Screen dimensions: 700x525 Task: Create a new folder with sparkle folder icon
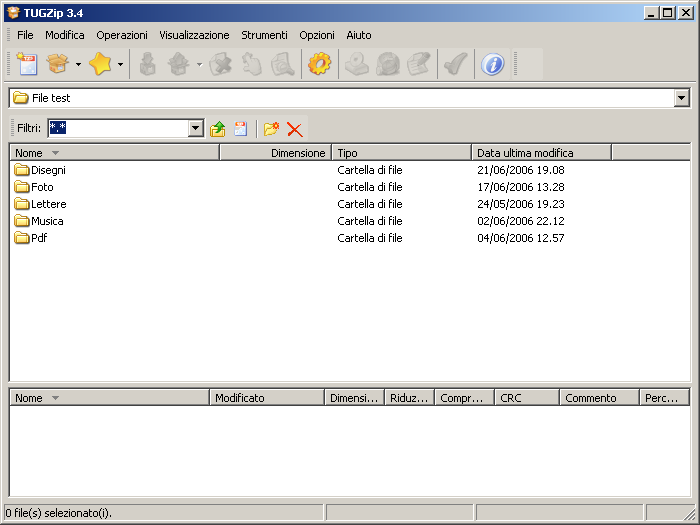pos(271,129)
